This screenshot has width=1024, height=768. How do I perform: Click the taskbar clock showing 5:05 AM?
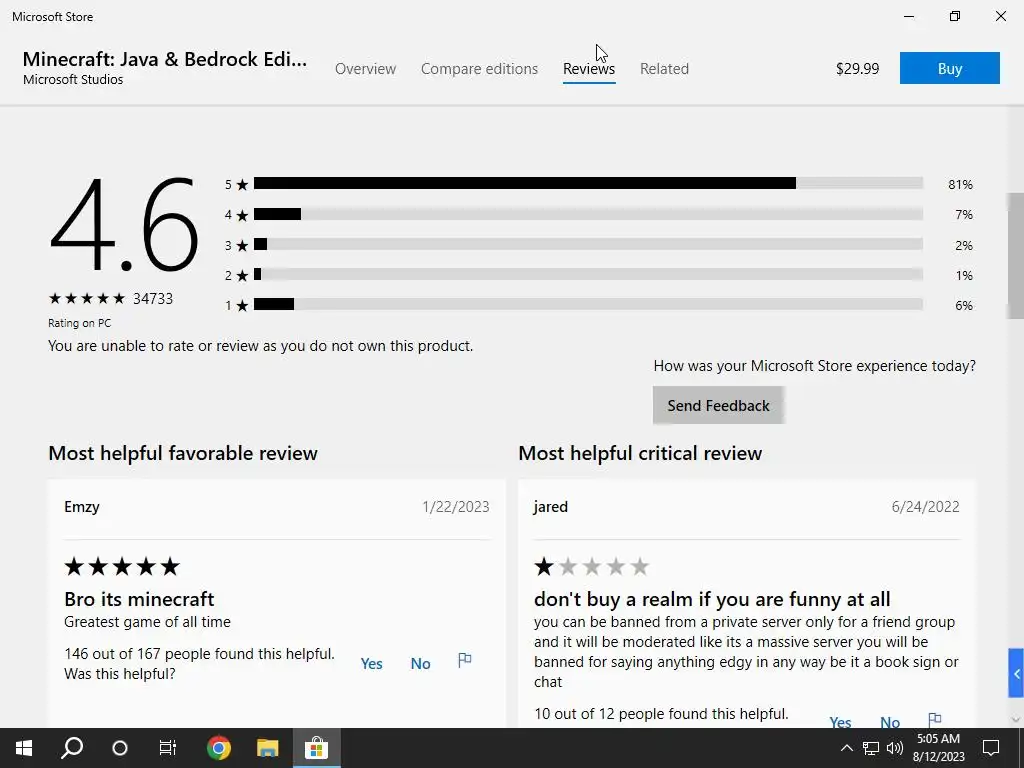tap(938, 748)
